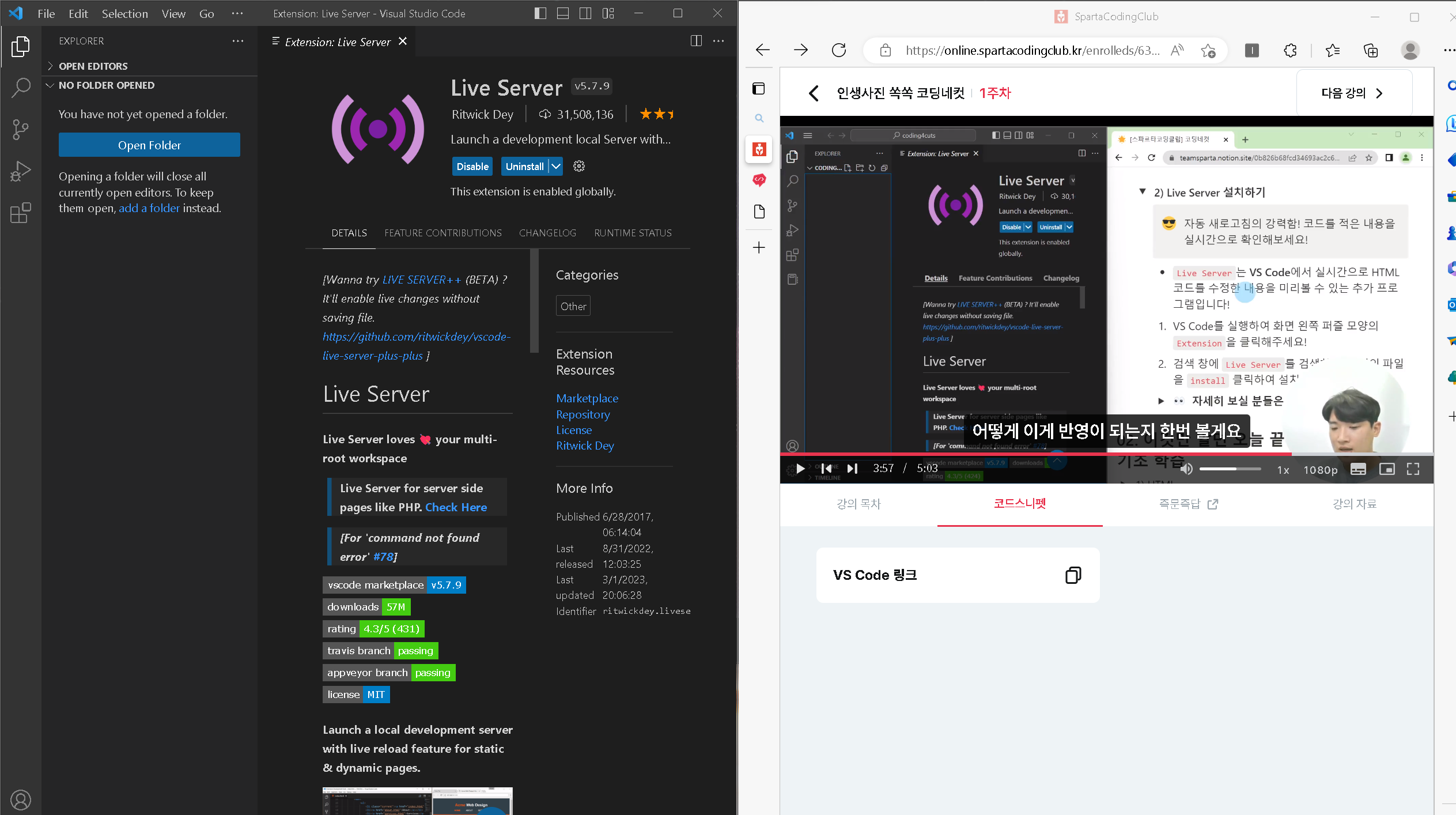Disable the Live Server extension
This screenshot has height=815, width=1456.
[472, 167]
